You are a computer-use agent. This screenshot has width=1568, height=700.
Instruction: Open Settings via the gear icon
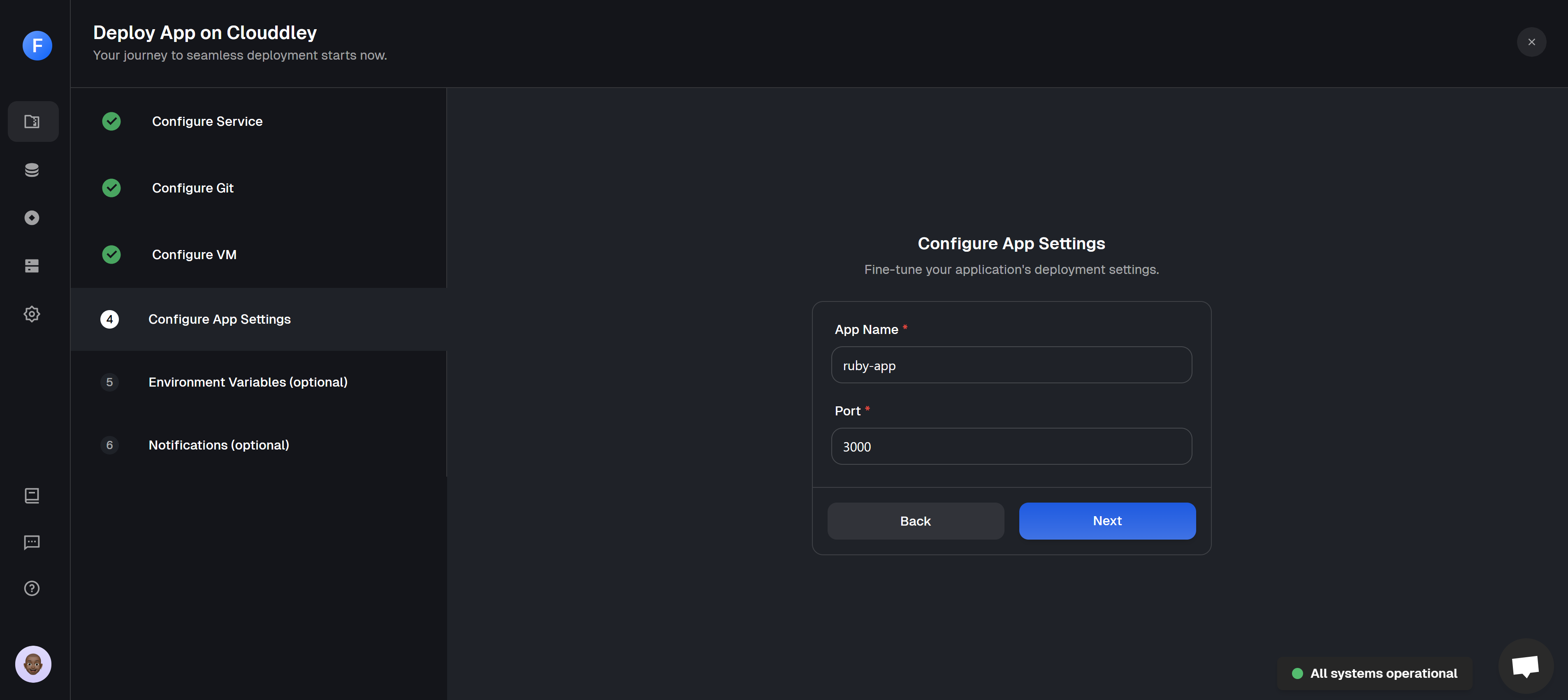click(31, 314)
